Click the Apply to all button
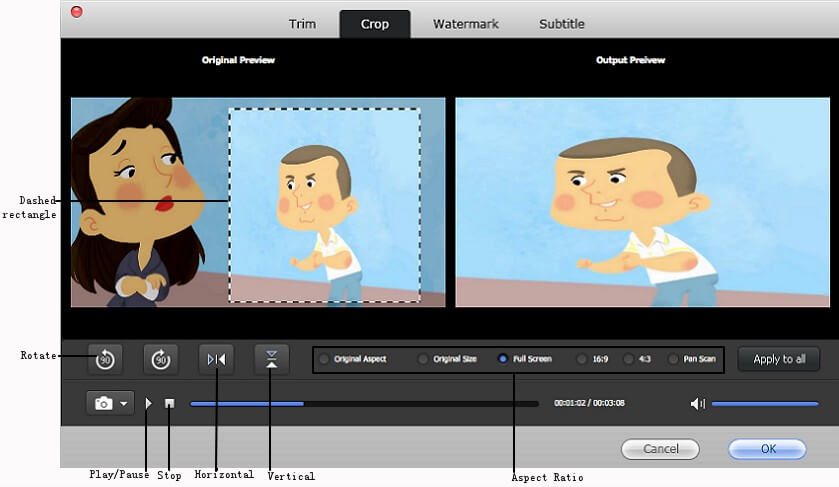Viewport: 839px width, 487px height. point(779,359)
